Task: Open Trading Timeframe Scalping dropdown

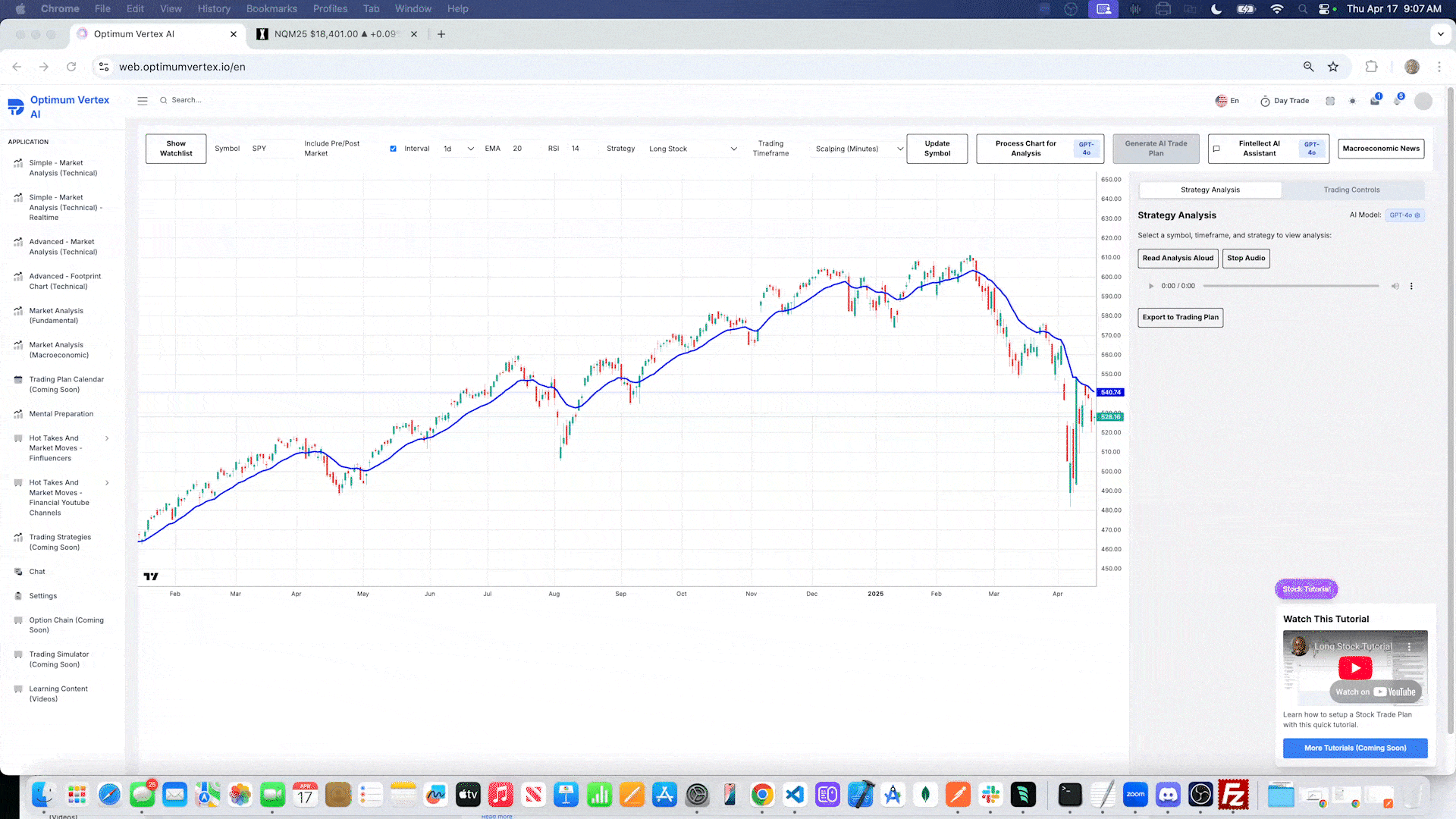Action: [858, 149]
